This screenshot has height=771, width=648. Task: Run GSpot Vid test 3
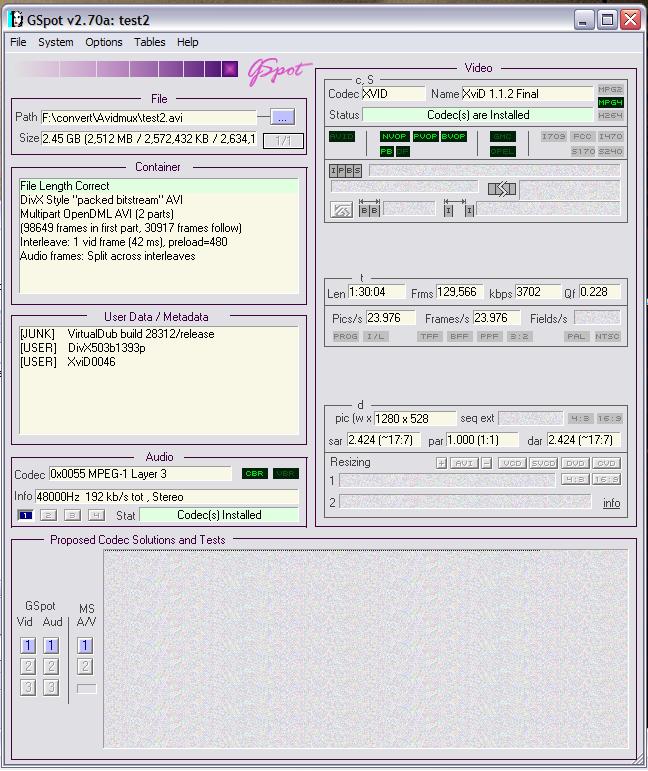(x=28, y=687)
